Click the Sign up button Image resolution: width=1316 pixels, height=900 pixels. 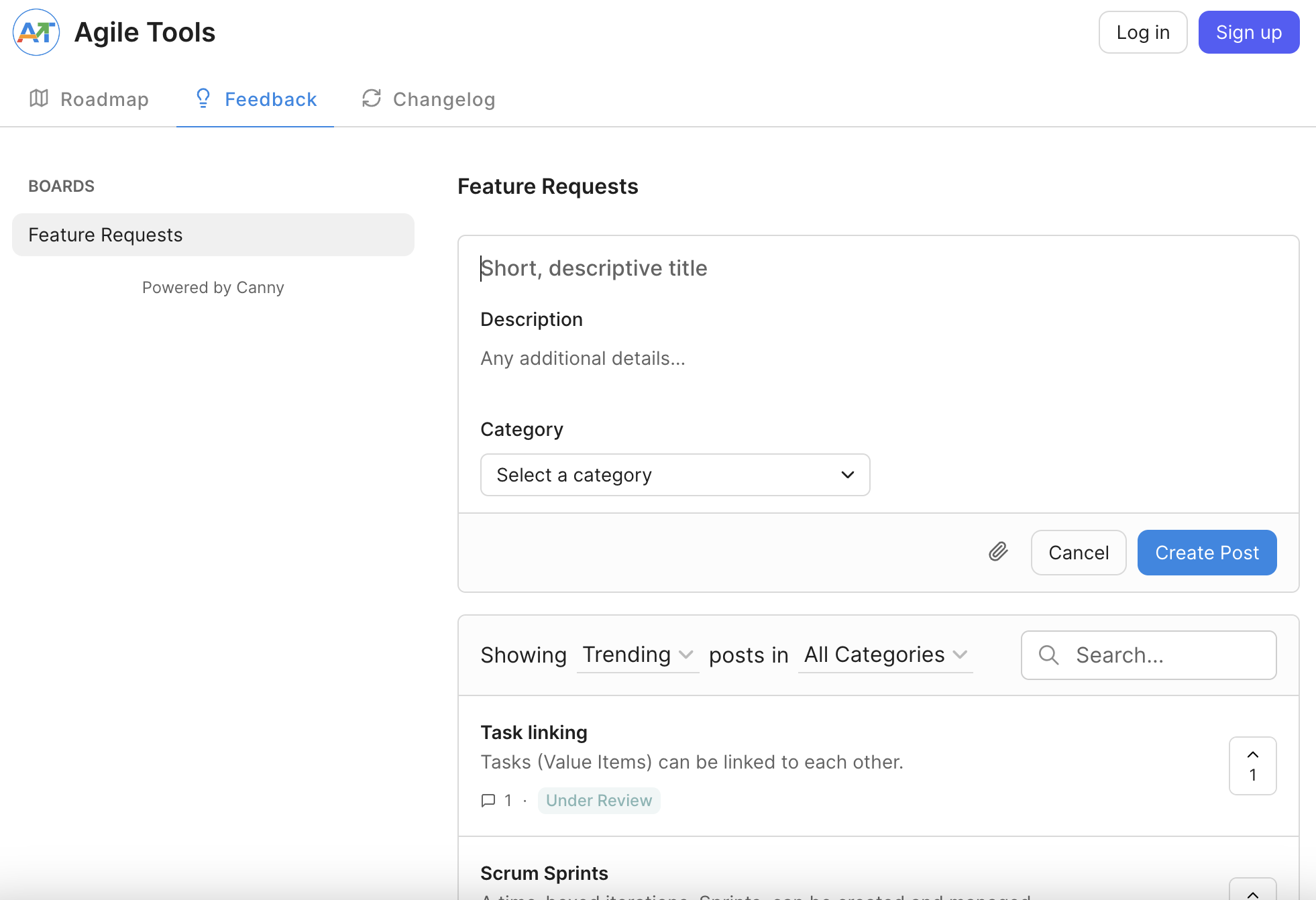[x=1249, y=32]
